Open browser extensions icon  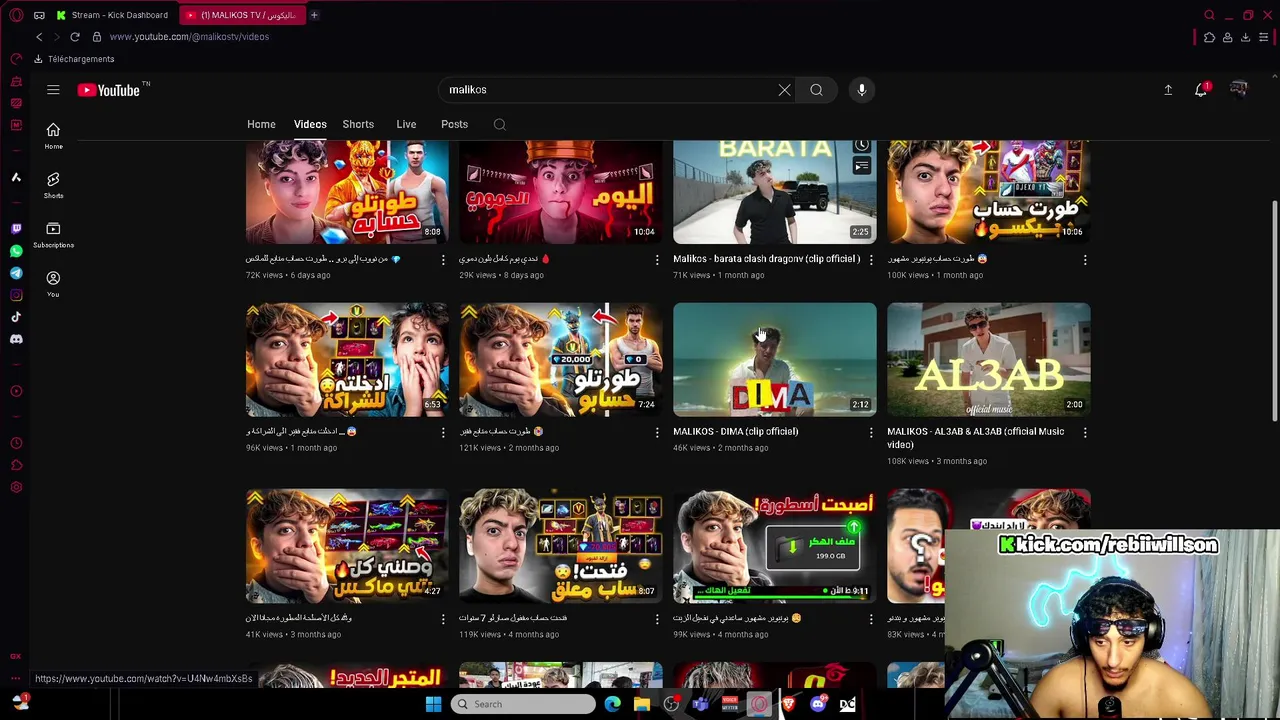coord(1209,37)
